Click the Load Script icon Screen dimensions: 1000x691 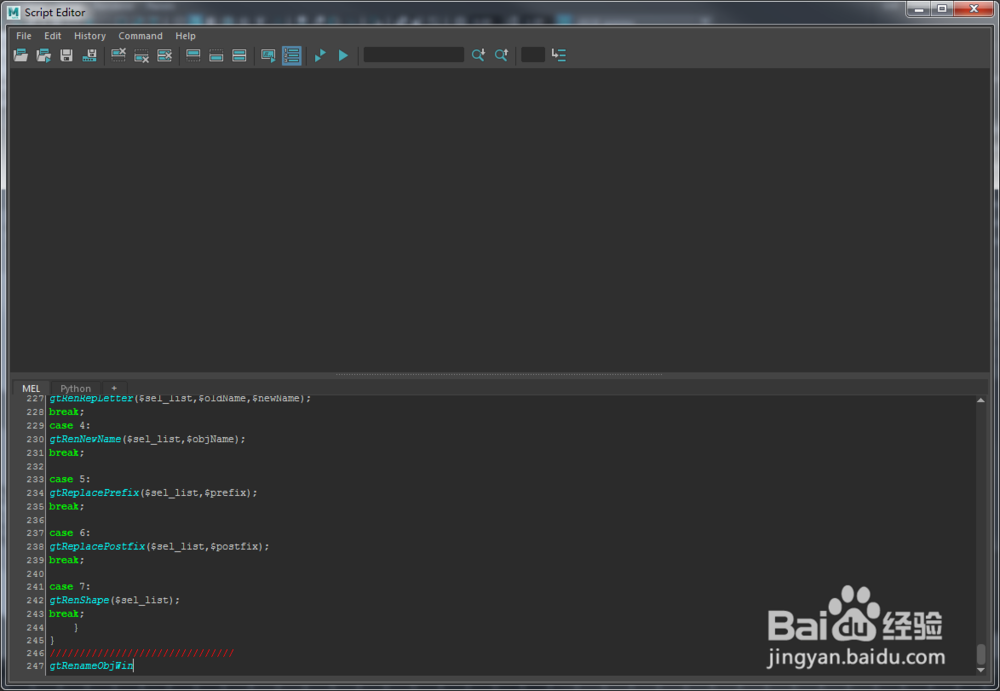(20, 56)
